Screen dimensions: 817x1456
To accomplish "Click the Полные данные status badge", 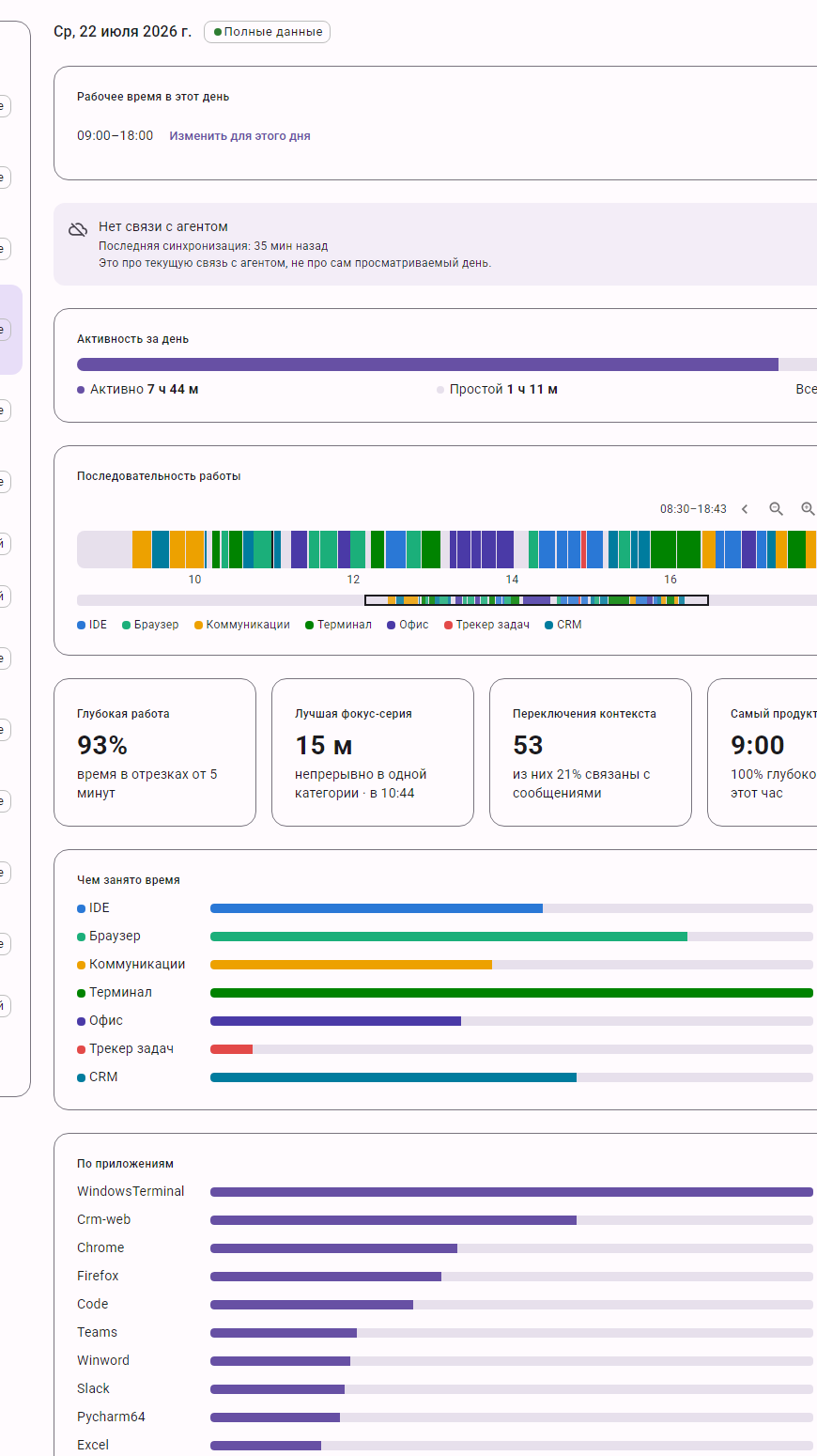I will pyautogui.click(x=267, y=32).
